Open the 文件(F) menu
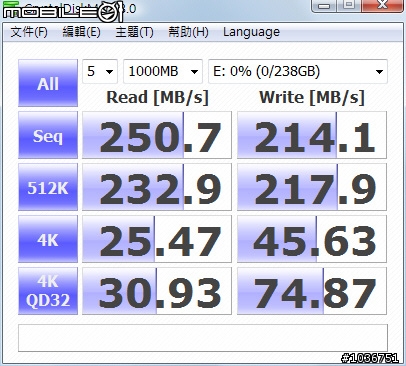The width and height of the screenshot is (406, 366). [x=29, y=32]
